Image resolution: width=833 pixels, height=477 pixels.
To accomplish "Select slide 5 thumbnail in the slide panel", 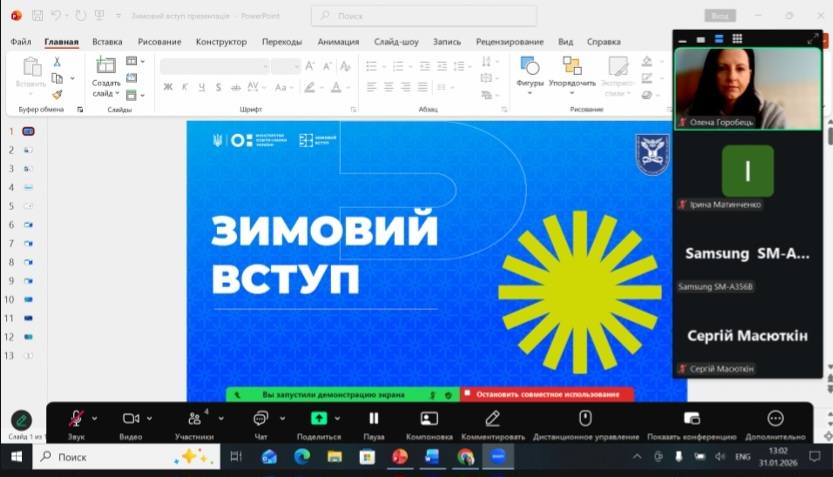I will pyautogui.click(x=27, y=206).
